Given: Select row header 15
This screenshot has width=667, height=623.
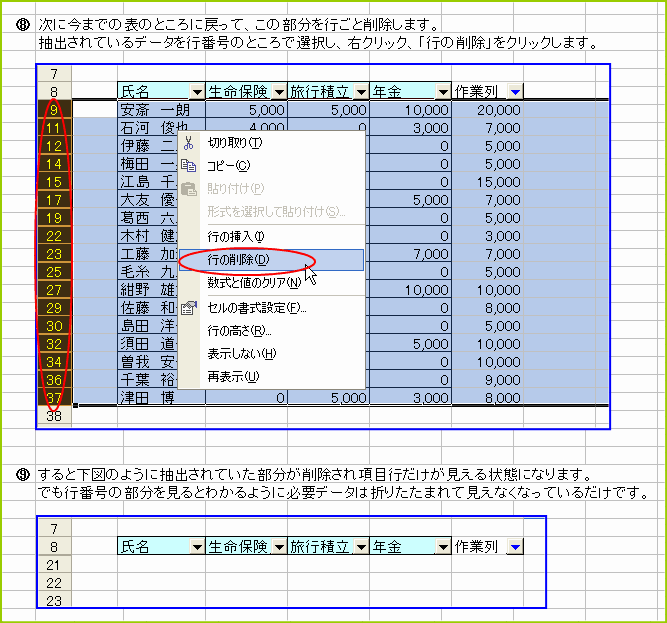Looking at the screenshot, I should (54, 182).
